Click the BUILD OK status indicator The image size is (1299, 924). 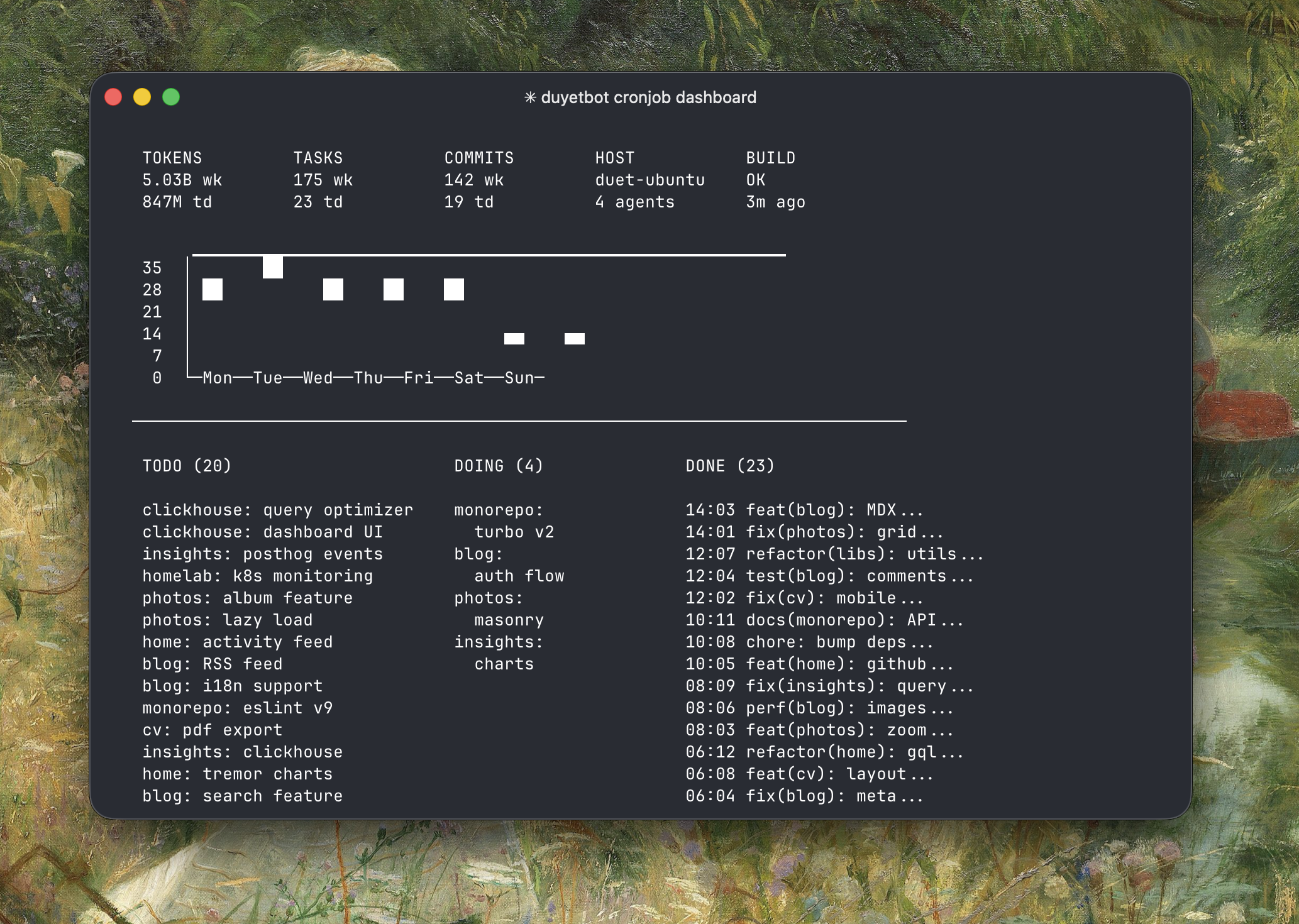[773, 179]
